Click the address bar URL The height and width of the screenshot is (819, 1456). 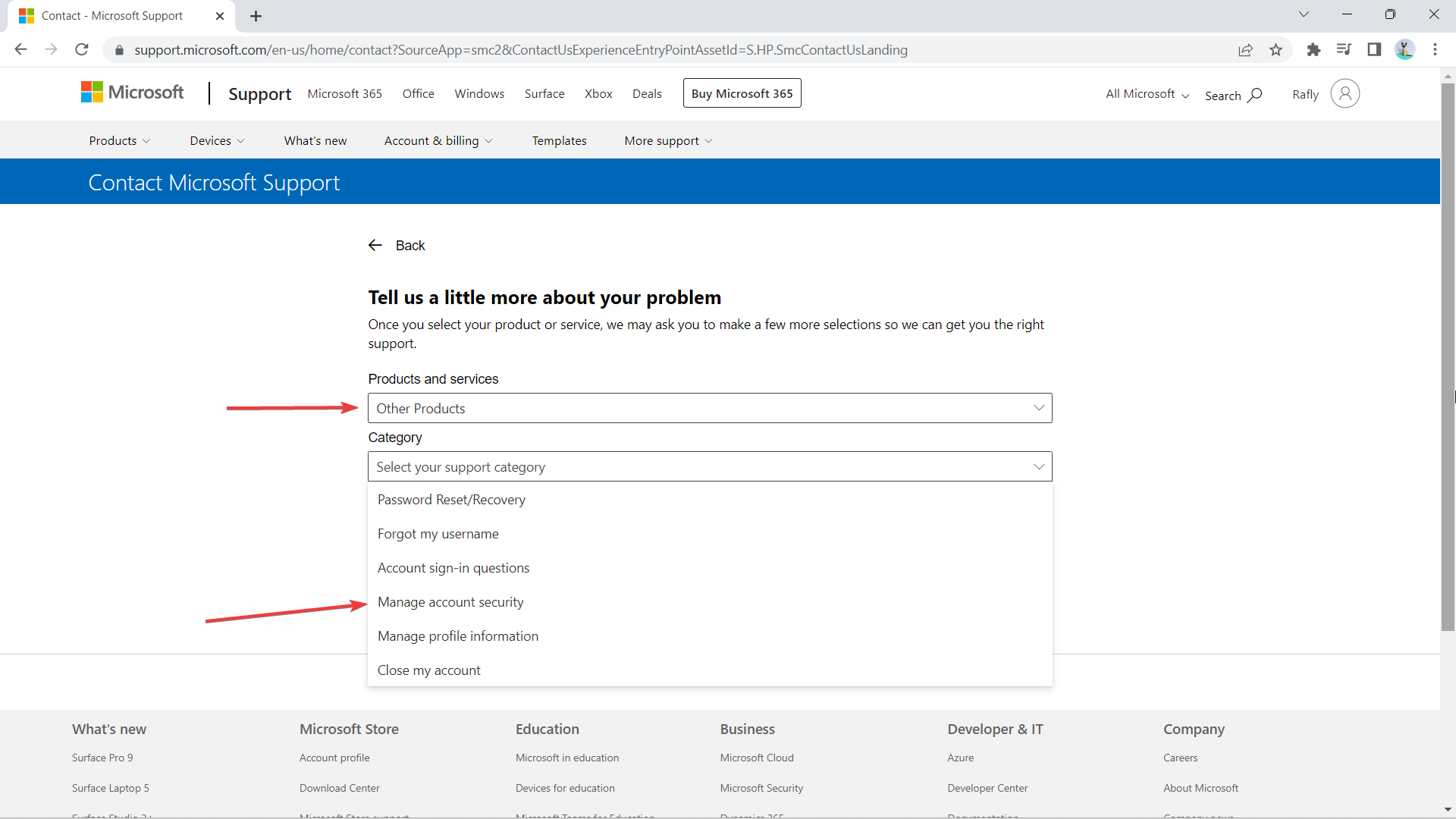521,50
